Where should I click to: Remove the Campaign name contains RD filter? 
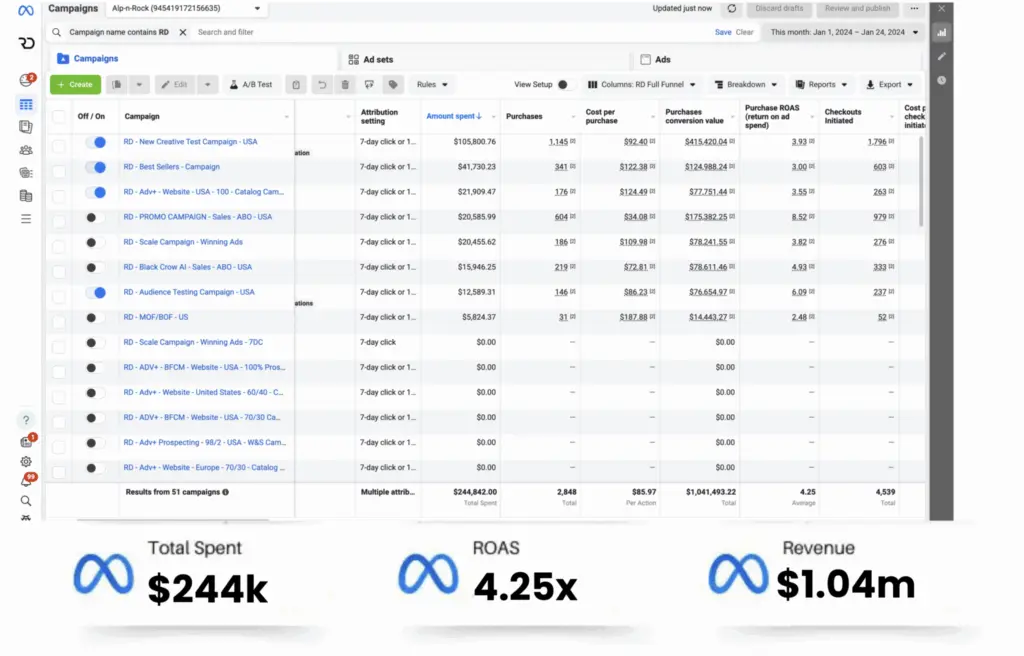[183, 32]
